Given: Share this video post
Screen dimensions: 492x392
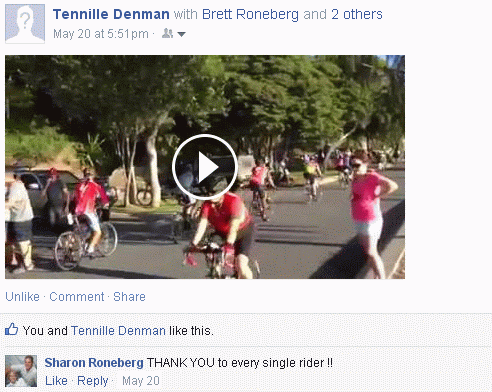Looking at the screenshot, I should [129, 297].
